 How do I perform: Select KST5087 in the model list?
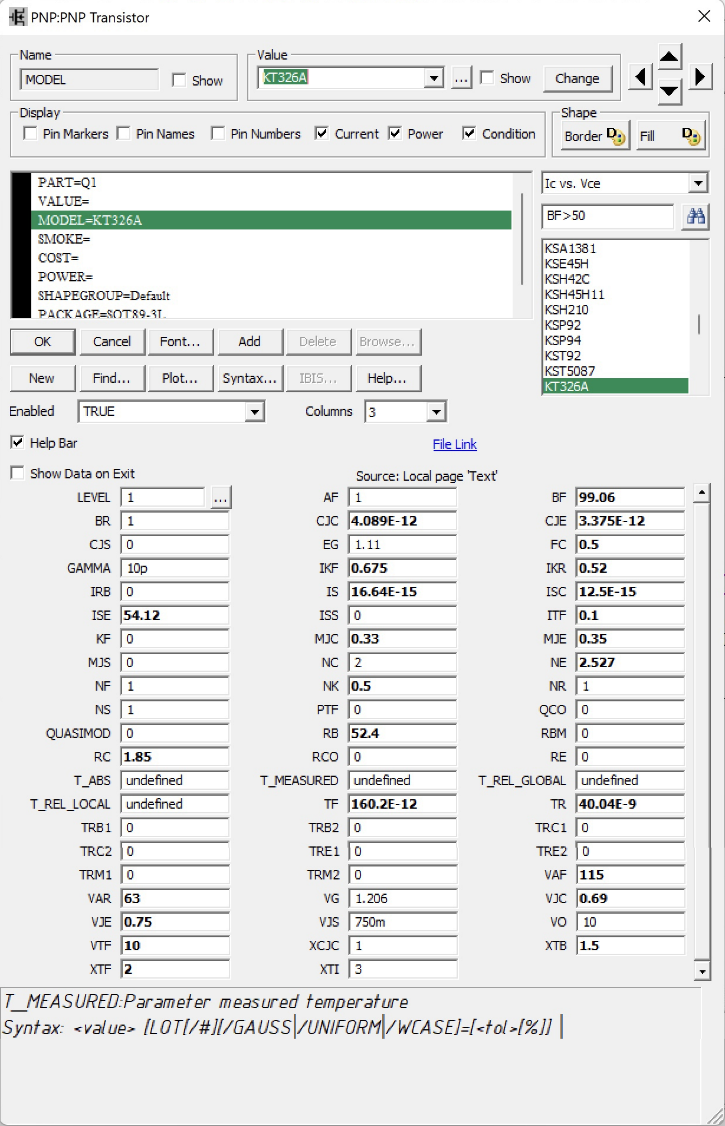click(x=615, y=371)
